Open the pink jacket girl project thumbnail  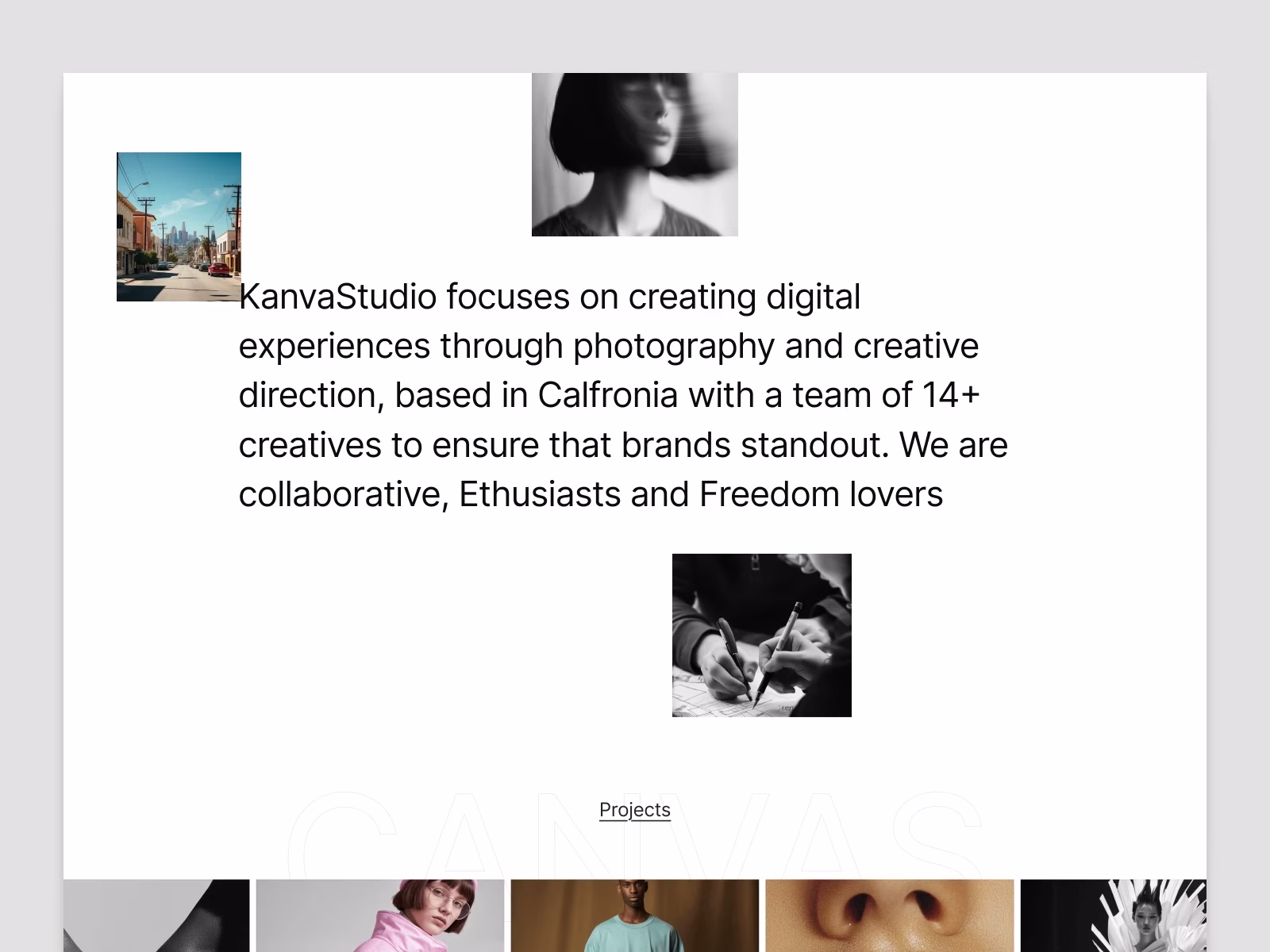380,916
